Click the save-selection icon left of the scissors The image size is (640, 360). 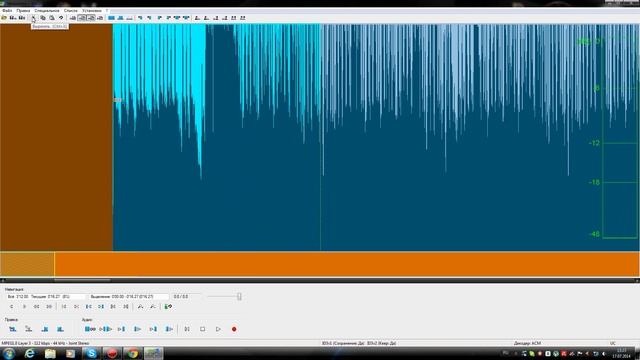[x=22, y=18]
